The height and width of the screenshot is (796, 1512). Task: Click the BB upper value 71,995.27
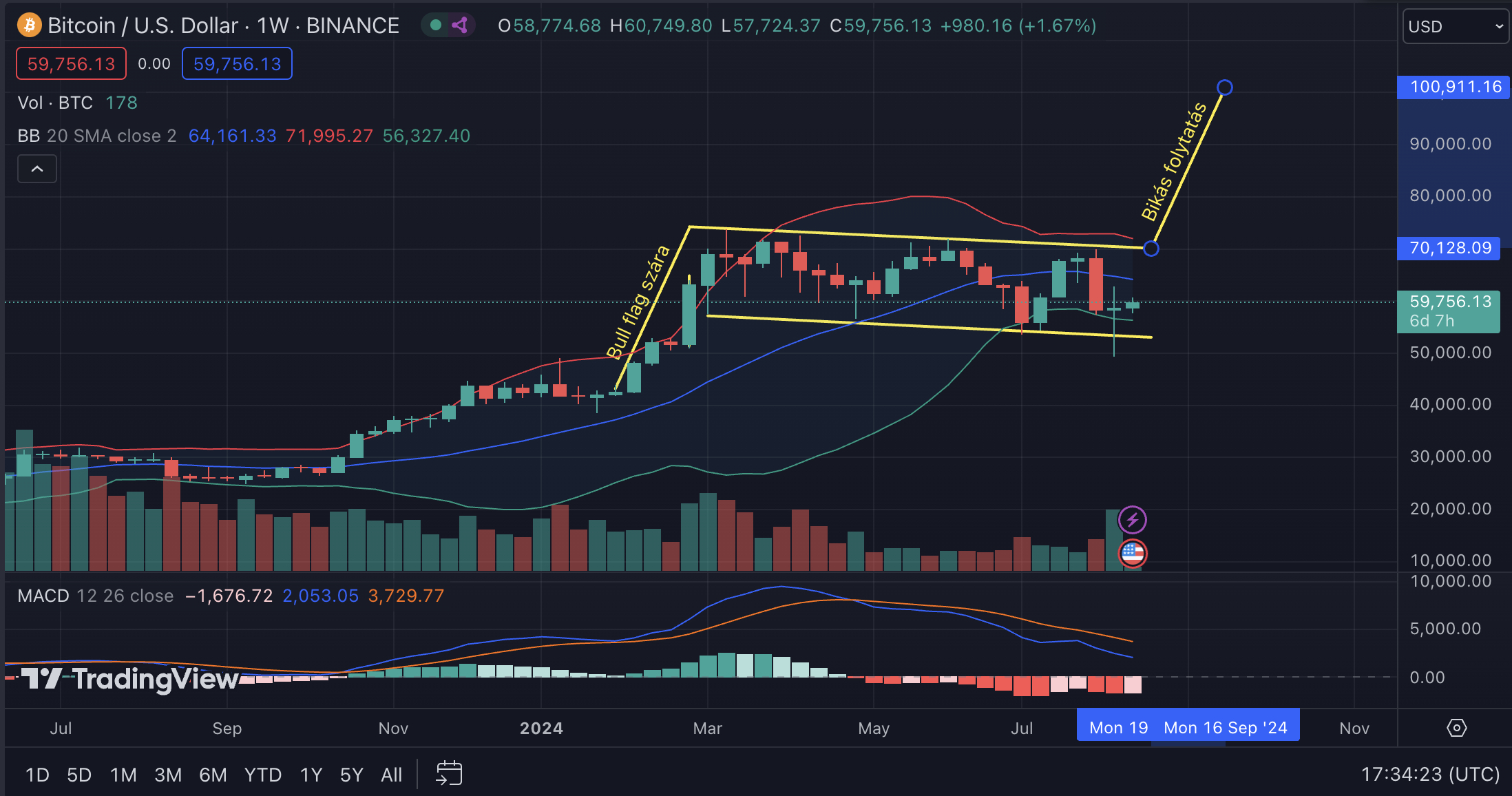[329, 136]
